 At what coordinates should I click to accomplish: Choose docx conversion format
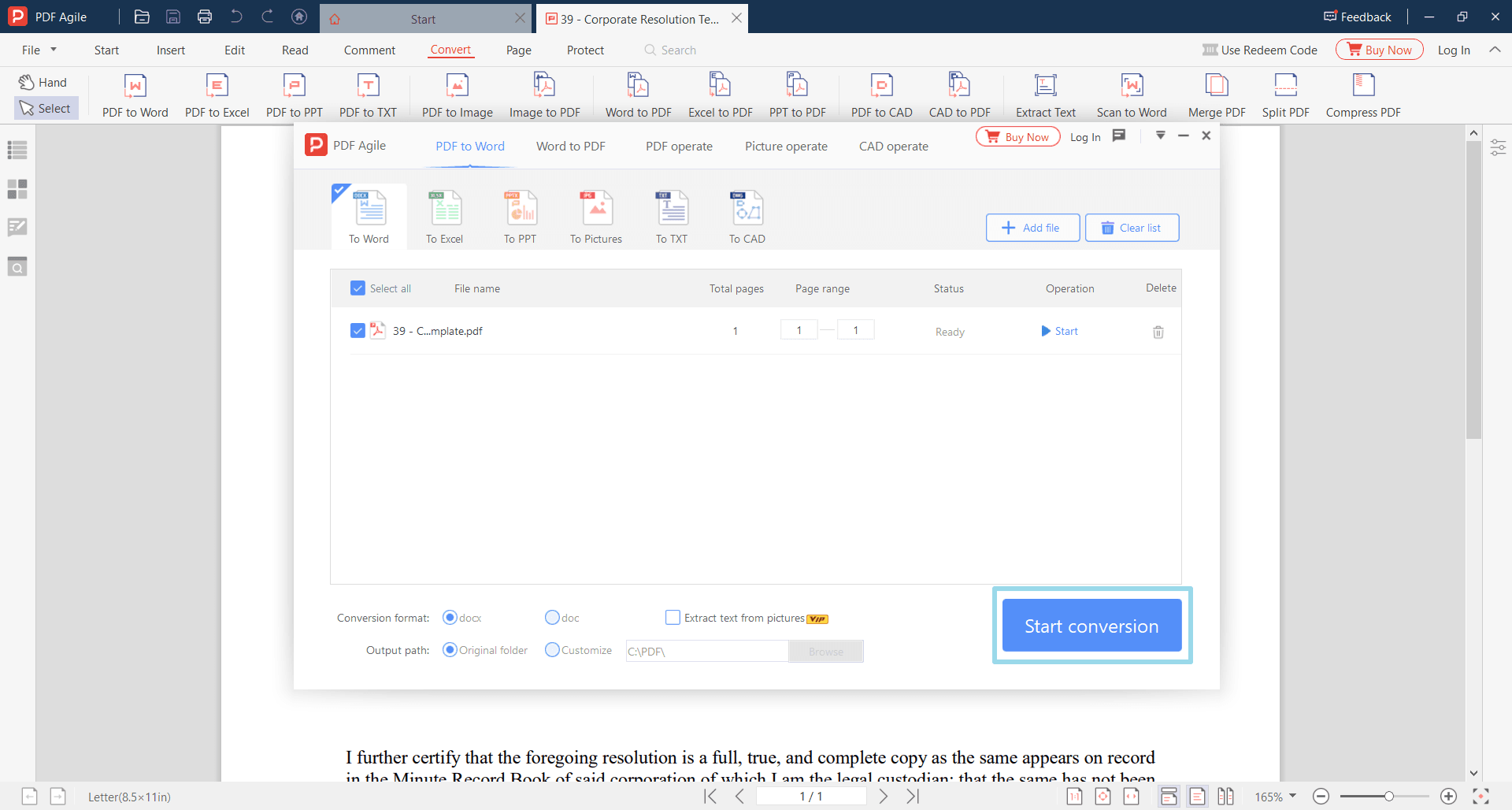coord(450,618)
